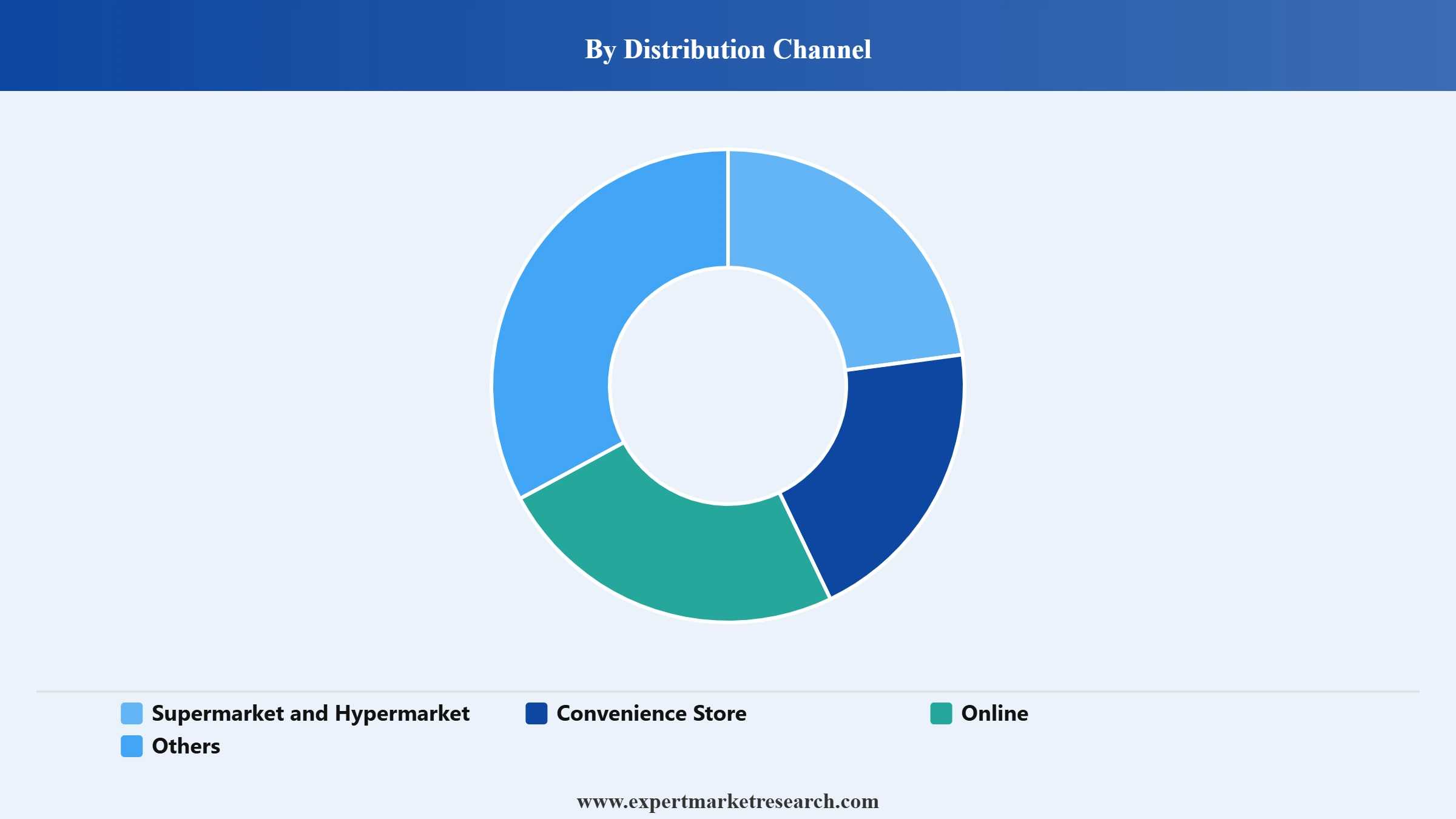Click the Online legend color swatch

[x=941, y=713]
